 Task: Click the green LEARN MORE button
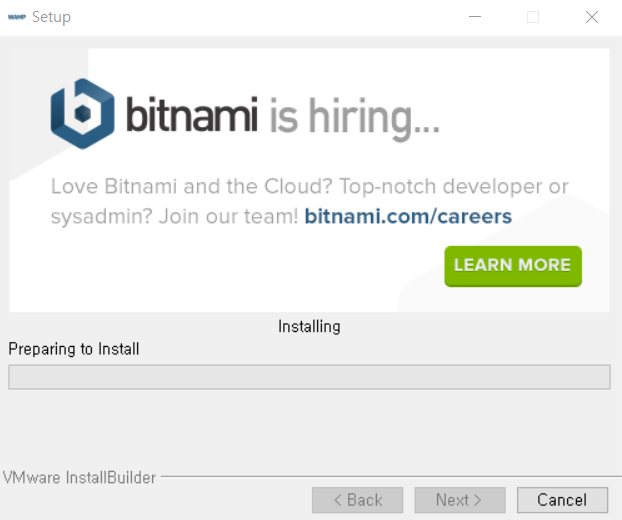click(x=513, y=266)
